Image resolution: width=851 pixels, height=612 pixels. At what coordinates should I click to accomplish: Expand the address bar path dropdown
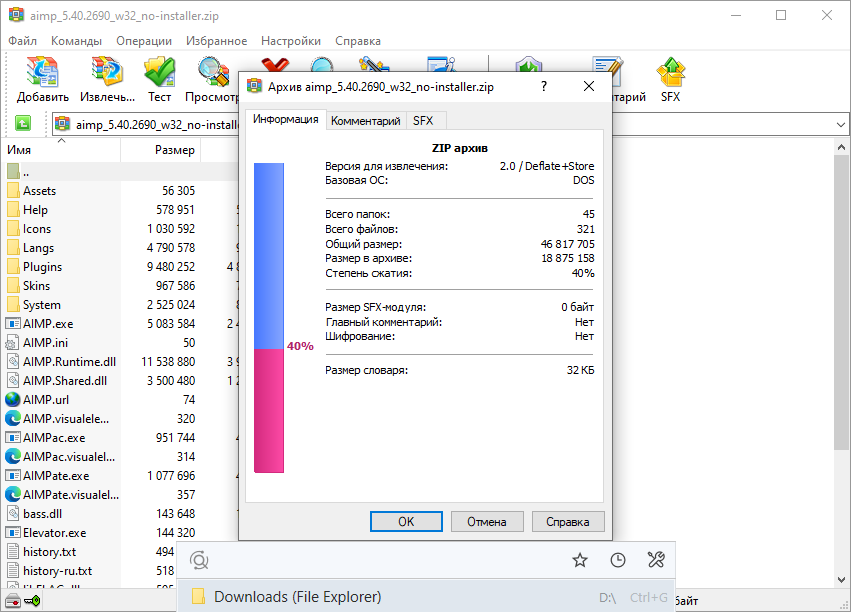(841, 124)
